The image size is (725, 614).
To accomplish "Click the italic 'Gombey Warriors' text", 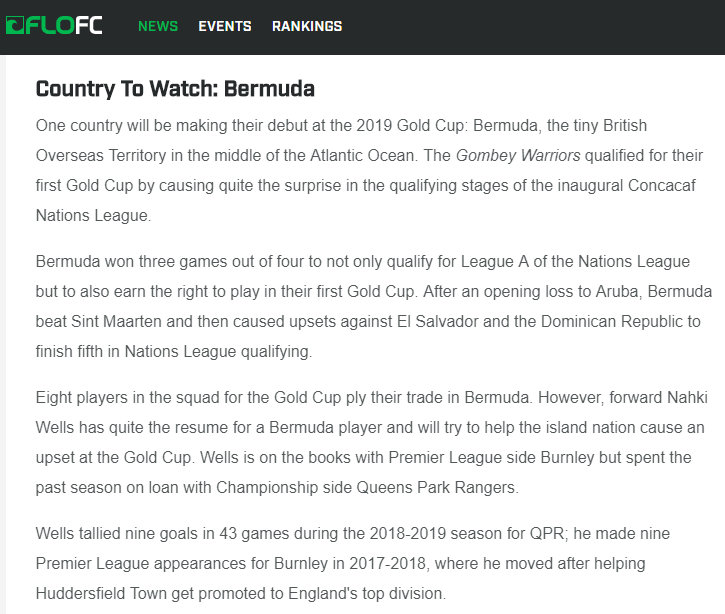I will pos(518,156).
